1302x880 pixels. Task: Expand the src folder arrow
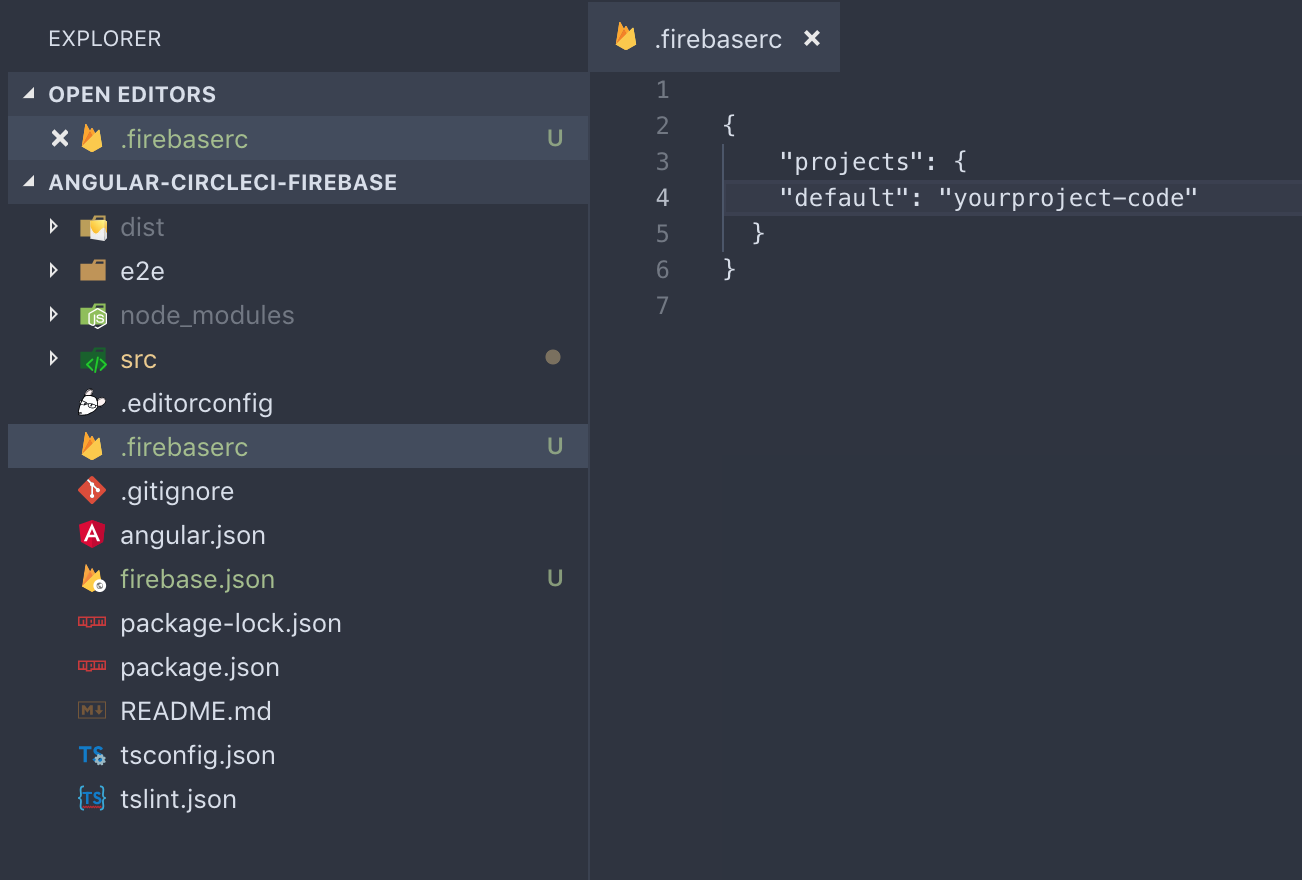54,359
